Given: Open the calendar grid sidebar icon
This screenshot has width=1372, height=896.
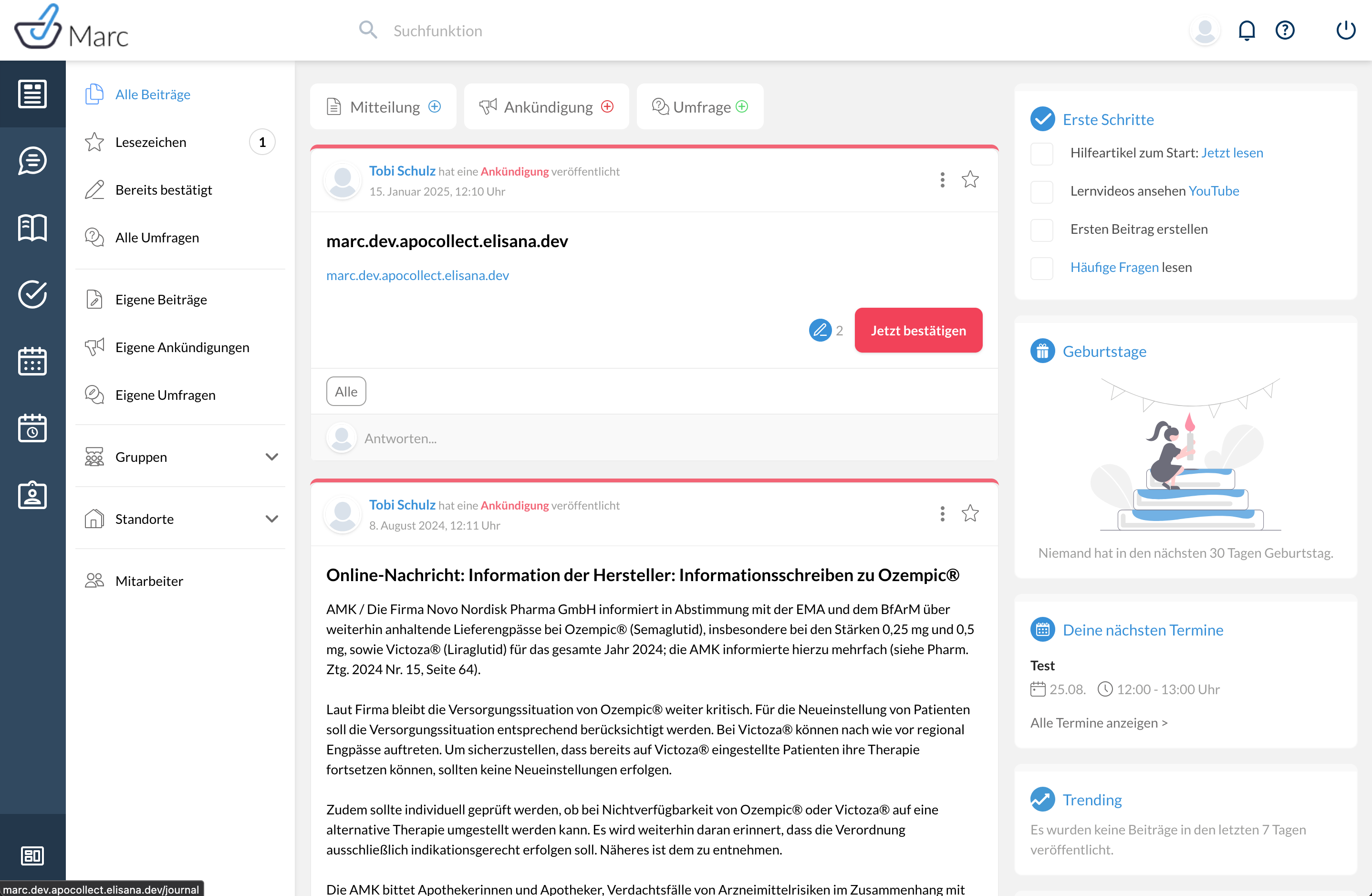Looking at the screenshot, I should tap(32, 362).
